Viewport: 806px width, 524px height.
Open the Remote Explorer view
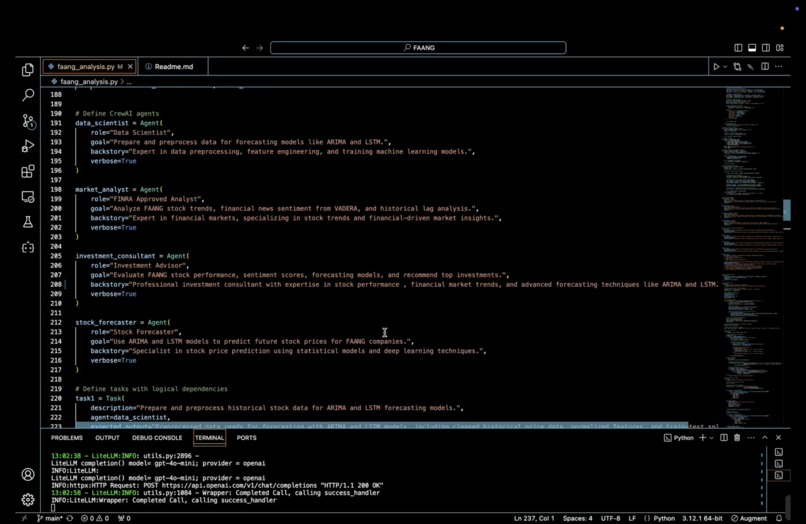[x=28, y=197]
